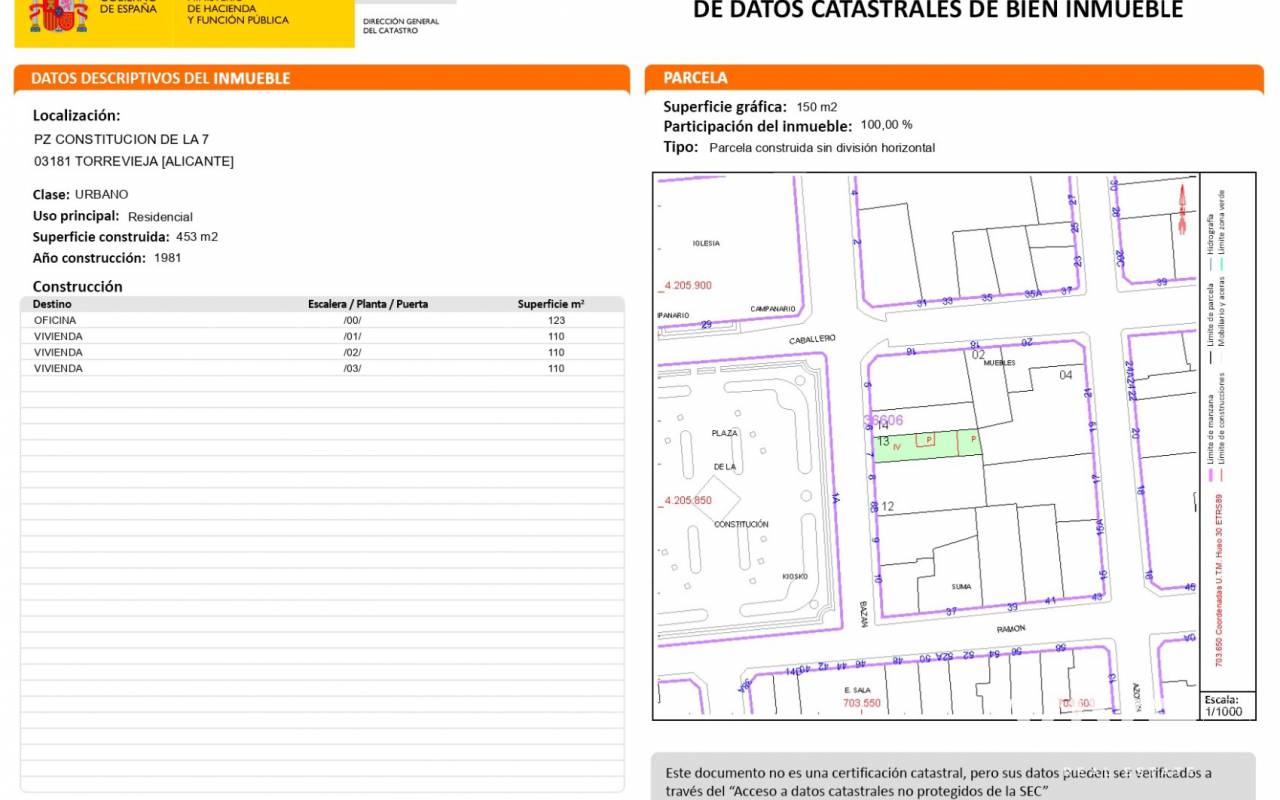Click the red IV marker inside the green parcel
The image size is (1280, 800).
coord(897,447)
